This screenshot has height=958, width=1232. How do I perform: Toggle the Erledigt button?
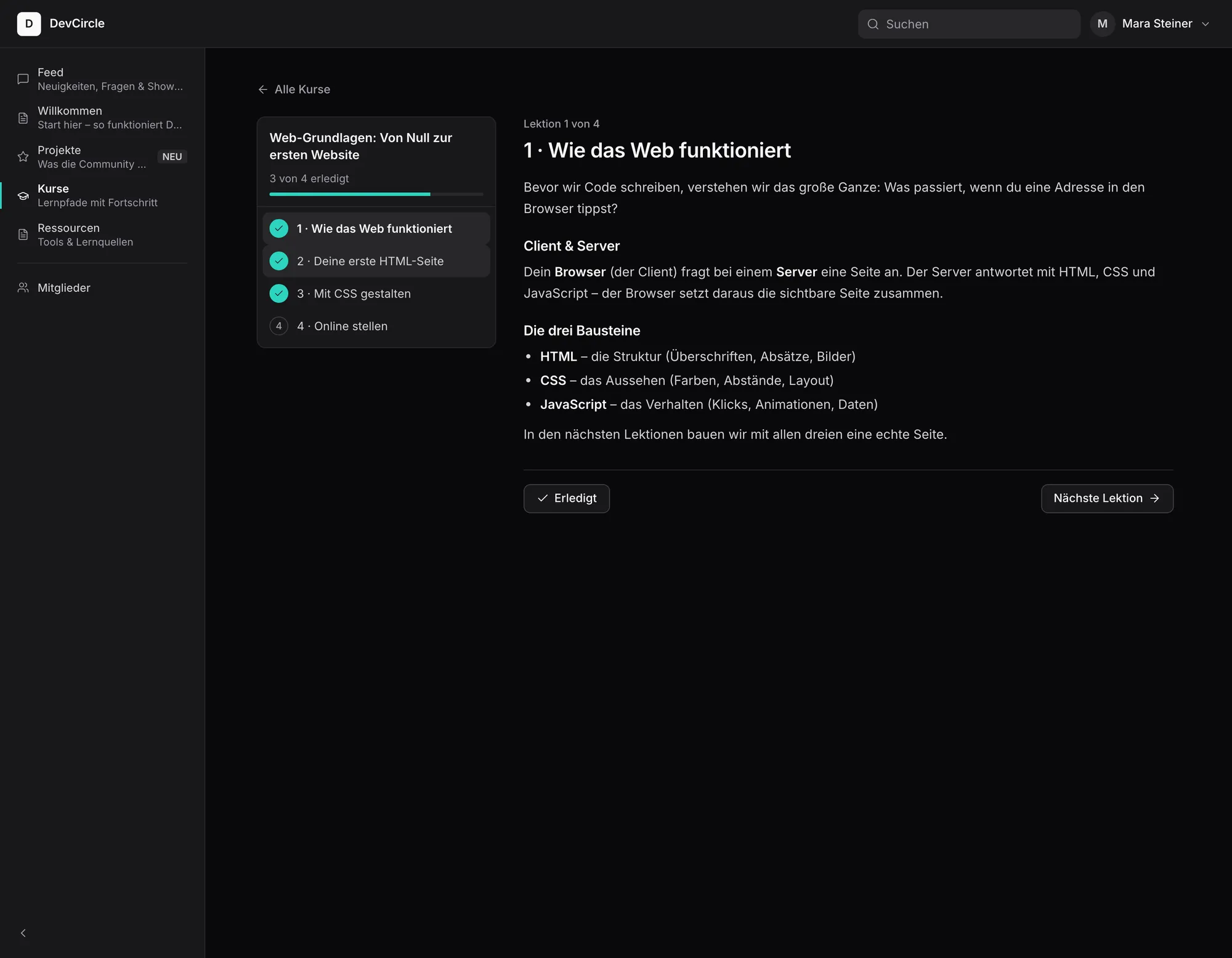[567, 498]
